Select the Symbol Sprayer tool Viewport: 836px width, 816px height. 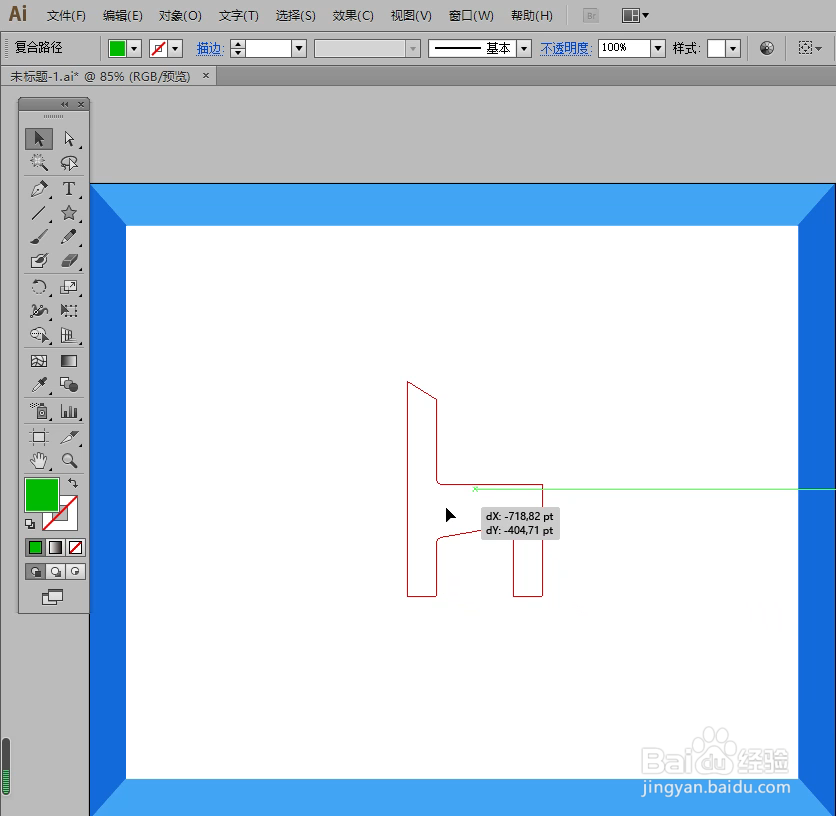(39, 411)
